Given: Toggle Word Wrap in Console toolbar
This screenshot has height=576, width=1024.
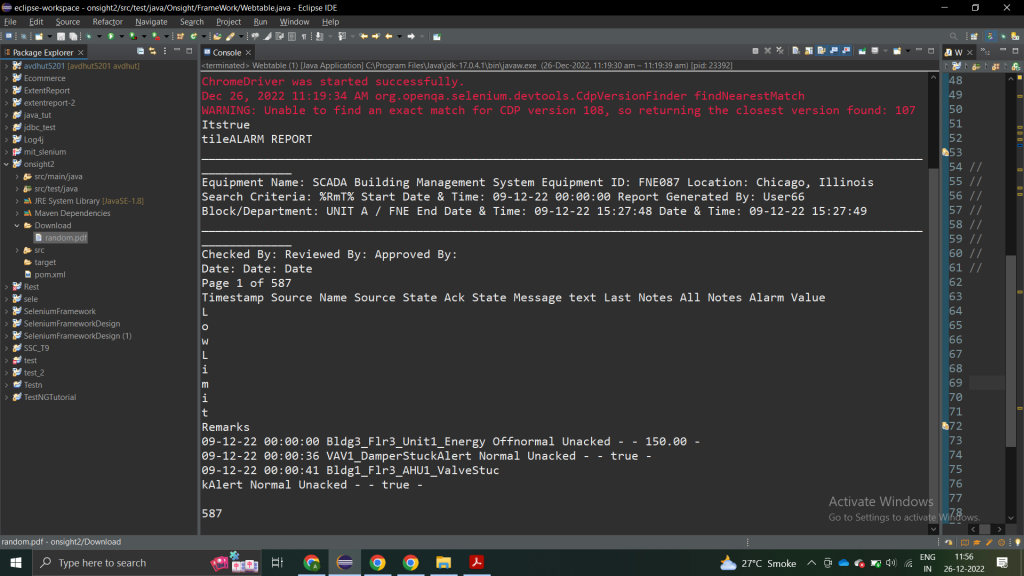Looking at the screenshot, I should [822, 51].
